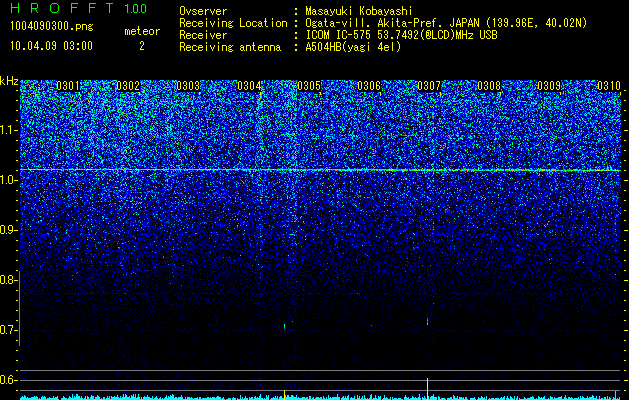Click the filename 1004090300.png
Viewport: 629px width, 400px height.
tap(52, 26)
